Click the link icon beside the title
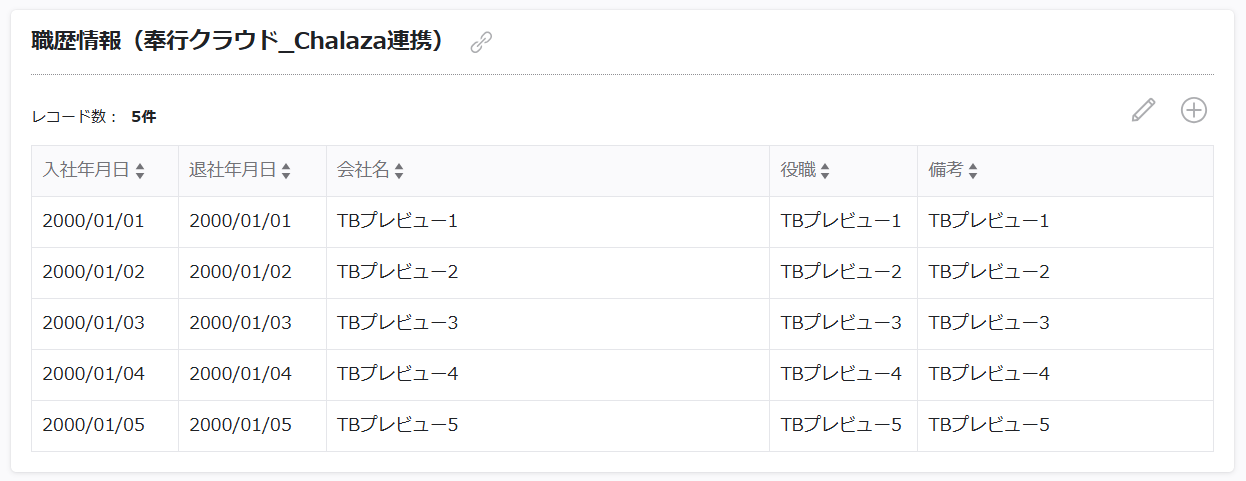Image resolution: width=1246 pixels, height=481 pixels. pyautogui.click(x=481, y=42)
